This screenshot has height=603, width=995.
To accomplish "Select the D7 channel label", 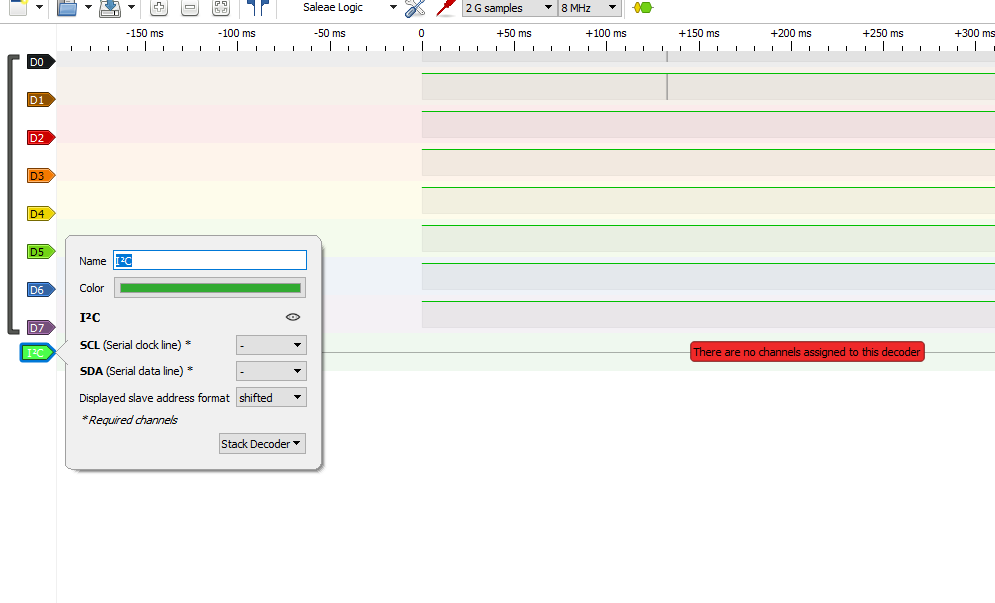I will pyautogui.click(x=41, y=328).
